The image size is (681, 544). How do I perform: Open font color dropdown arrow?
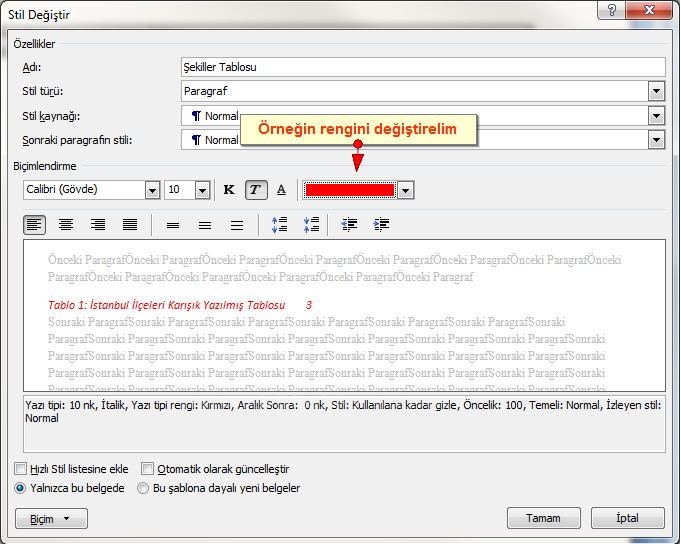pos(406,190)
